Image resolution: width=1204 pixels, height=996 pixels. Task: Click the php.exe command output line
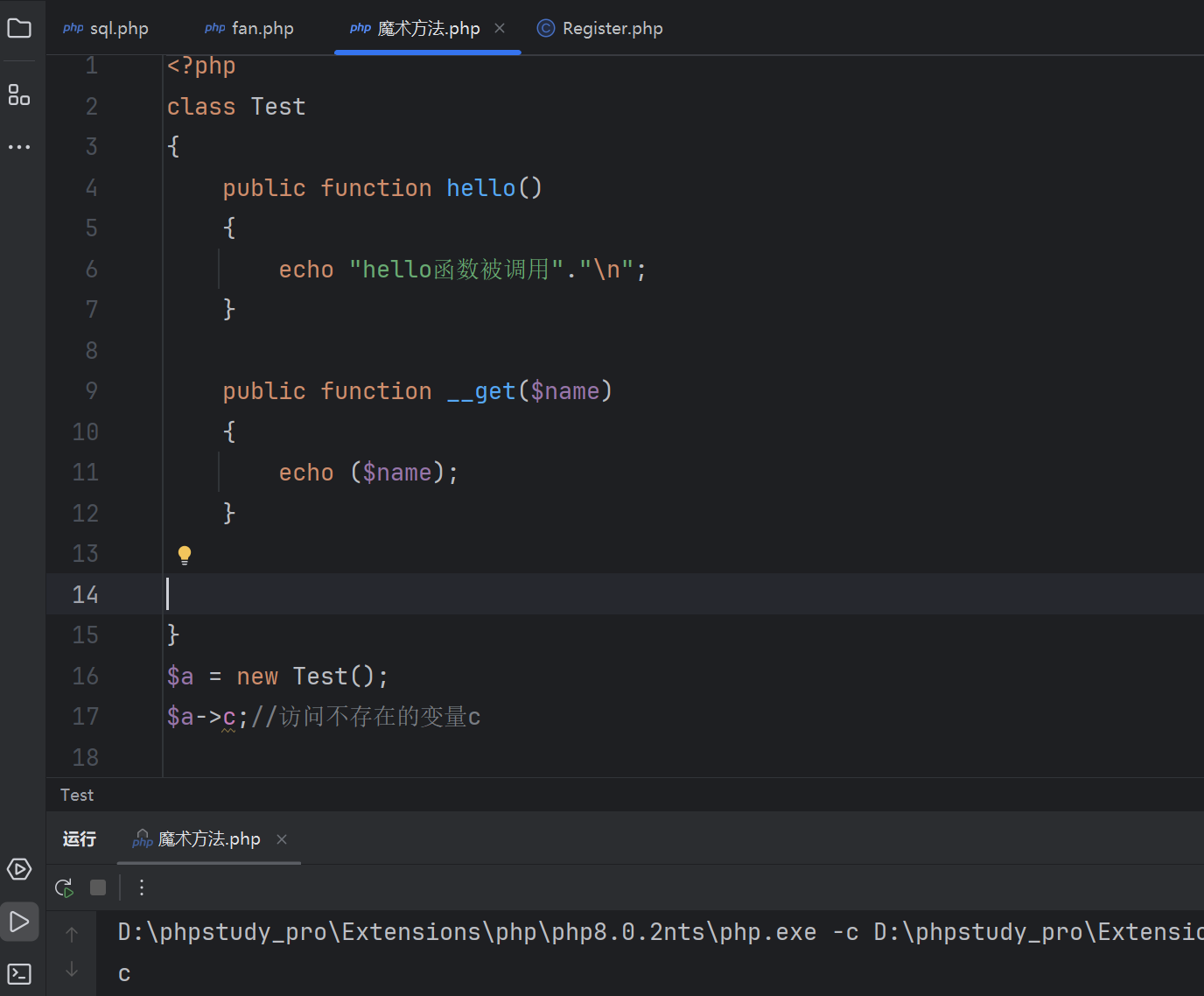click(x=661, y=932)
